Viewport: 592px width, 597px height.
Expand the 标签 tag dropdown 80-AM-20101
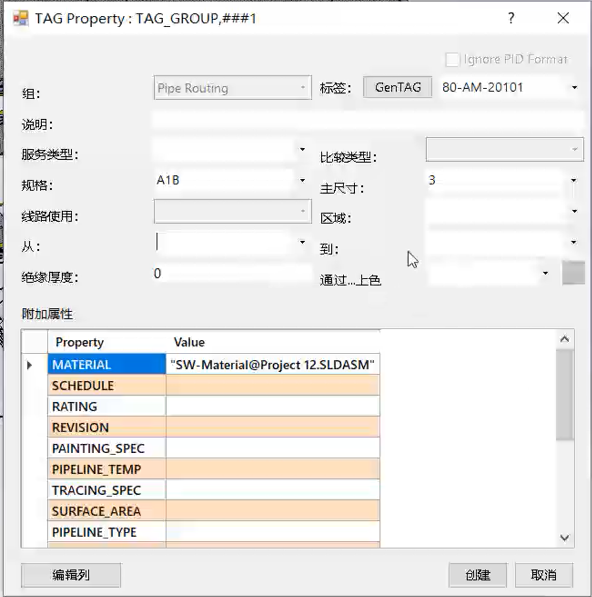tap(574, 88)
